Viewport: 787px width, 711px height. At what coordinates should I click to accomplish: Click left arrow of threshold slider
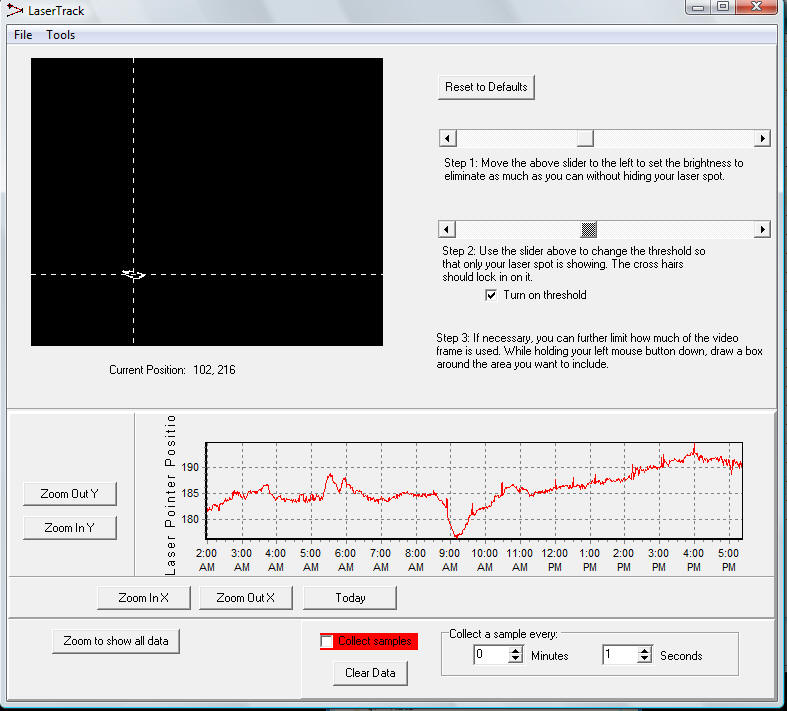click(x=447, y=229)
